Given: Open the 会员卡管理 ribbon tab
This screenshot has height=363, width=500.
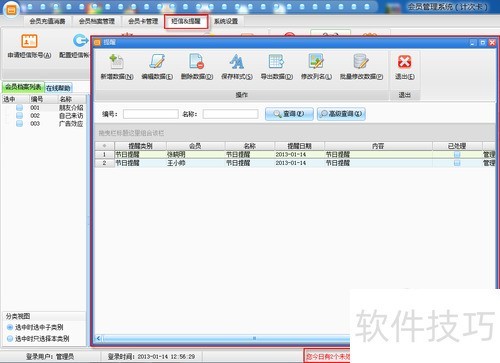Looking at the screenshot, I should point(143,21).
